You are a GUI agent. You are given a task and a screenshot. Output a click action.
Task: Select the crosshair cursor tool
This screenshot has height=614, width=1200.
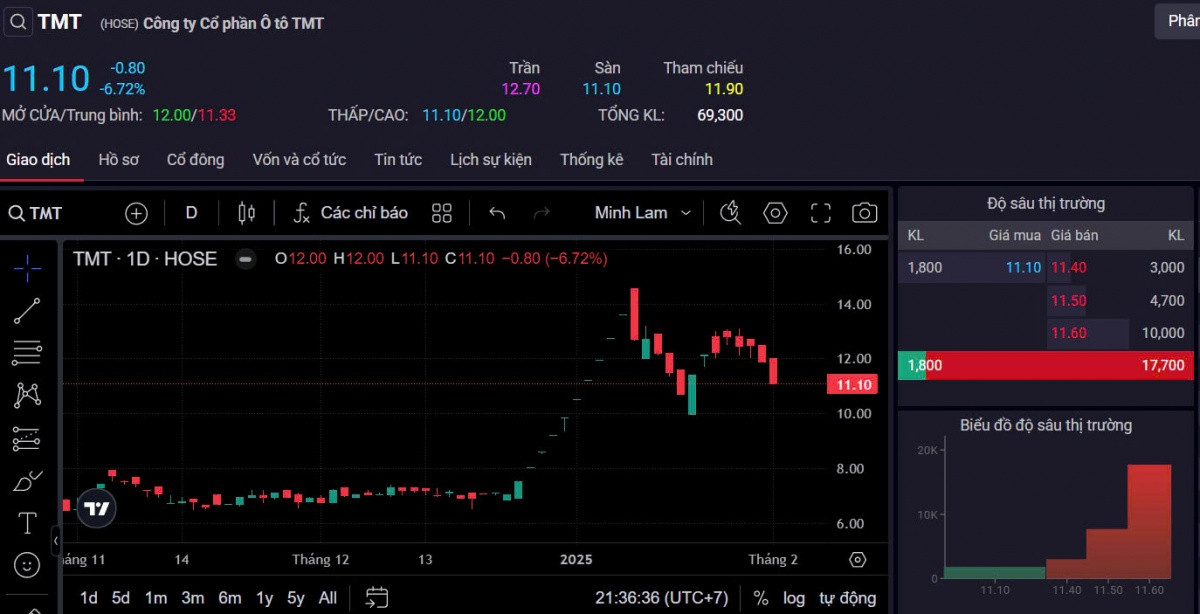coord(27,268)
